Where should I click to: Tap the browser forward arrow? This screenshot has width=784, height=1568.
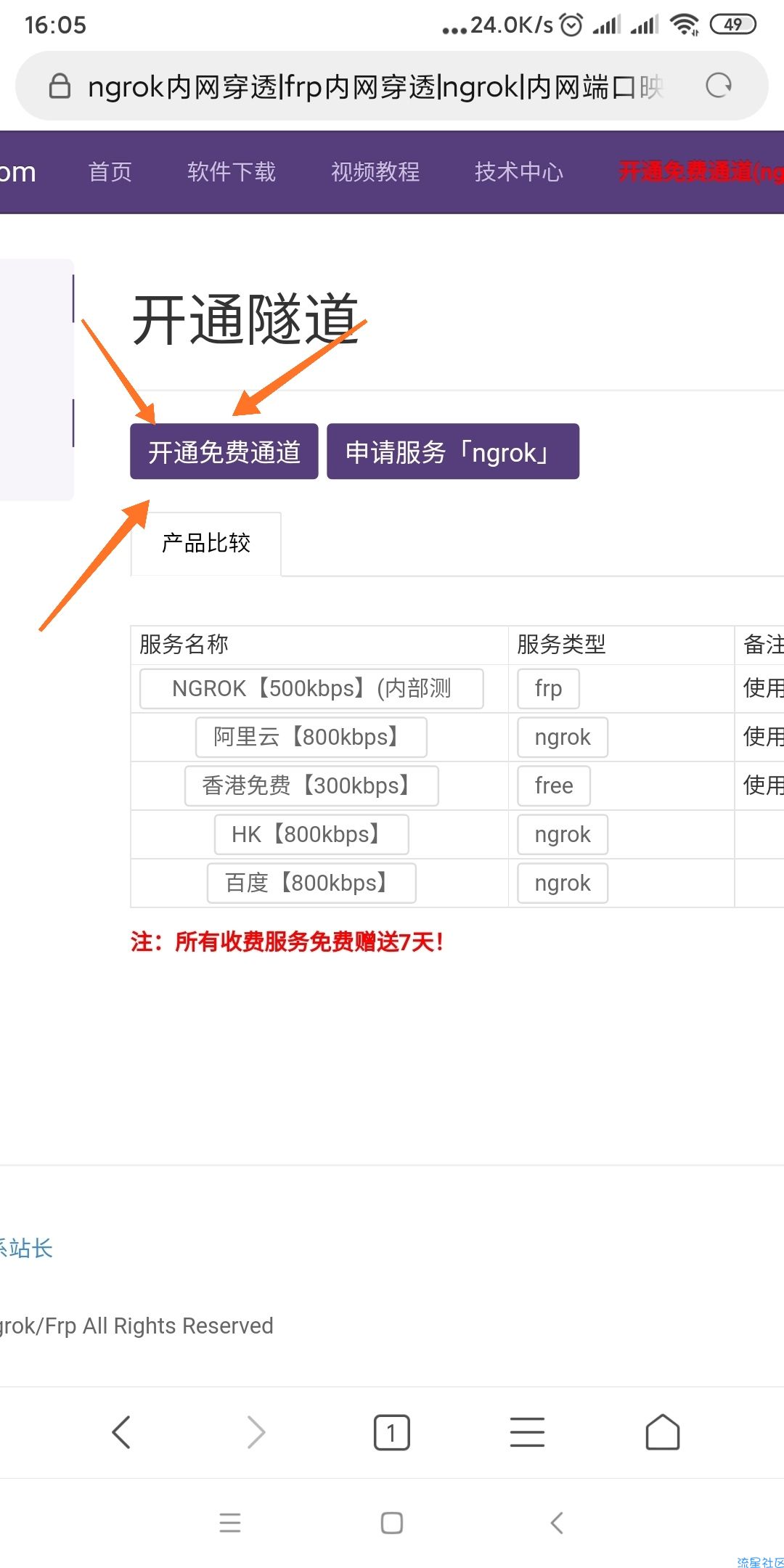pos(256,1432)
